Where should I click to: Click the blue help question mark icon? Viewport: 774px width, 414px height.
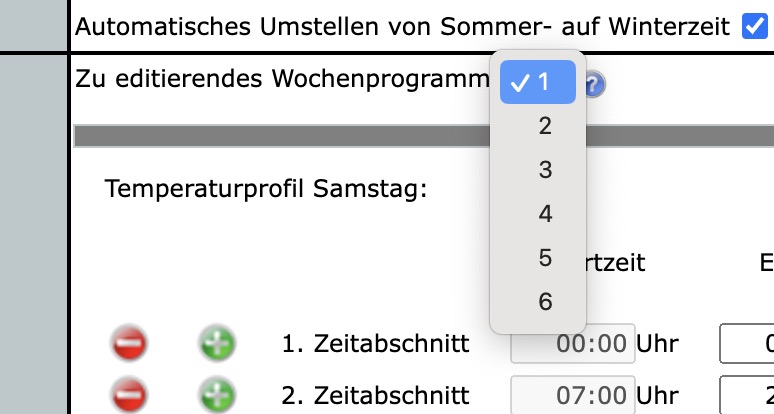(594, 84)
